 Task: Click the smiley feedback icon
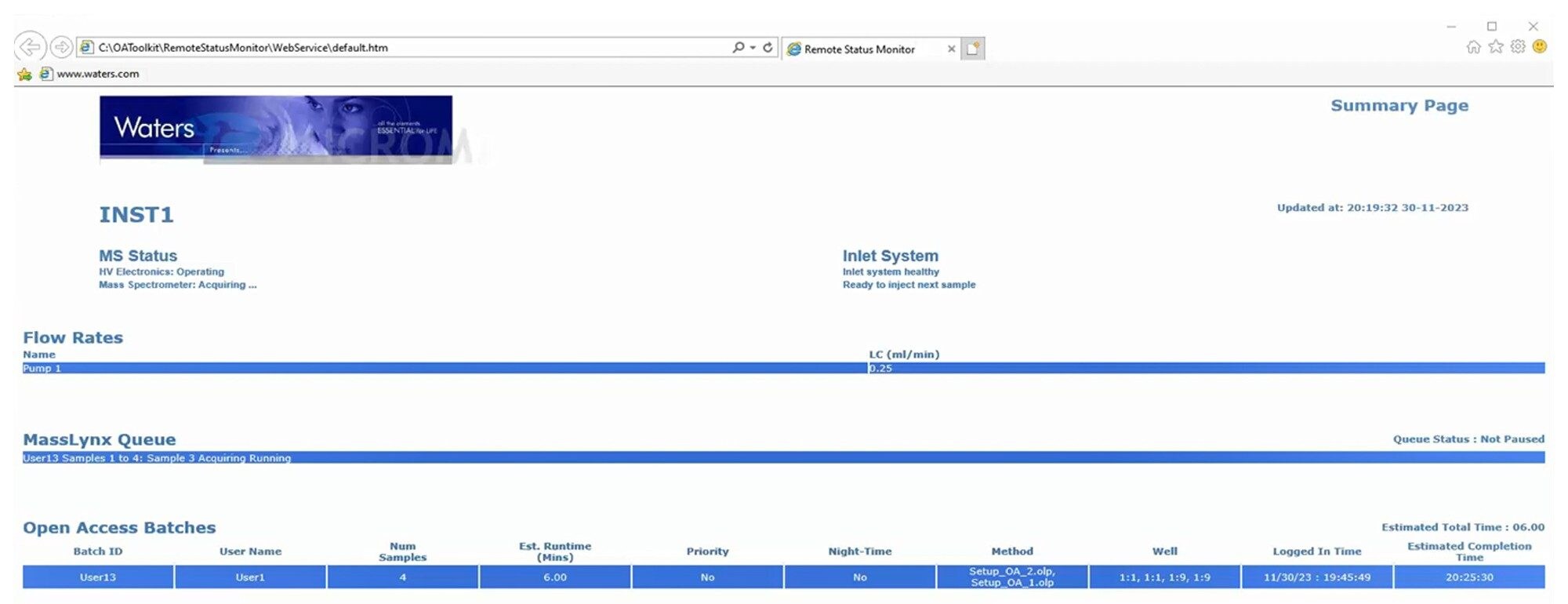tap(1540, 47)
